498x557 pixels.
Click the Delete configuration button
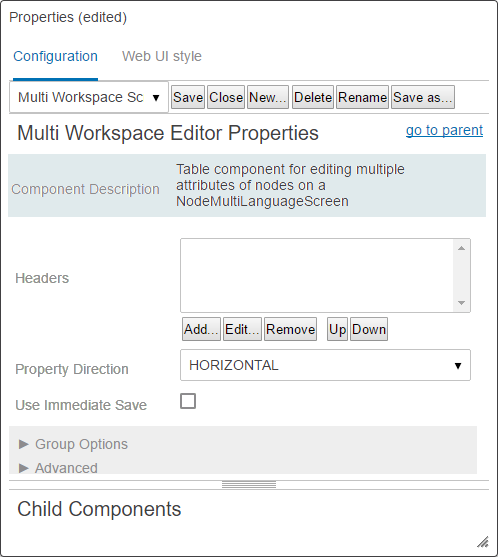tap(313, 97)
